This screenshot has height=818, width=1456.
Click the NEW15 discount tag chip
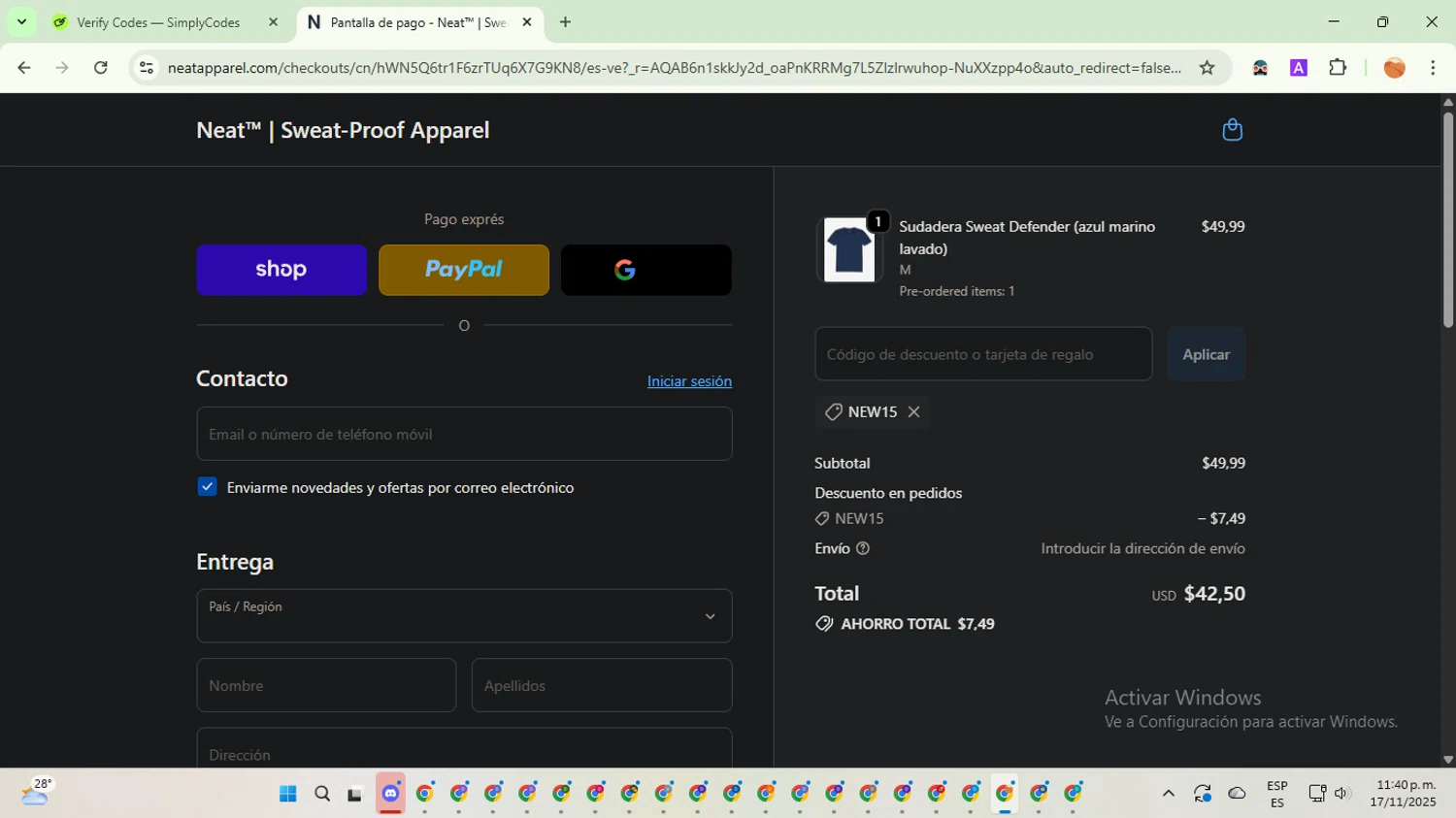[872, 412]
